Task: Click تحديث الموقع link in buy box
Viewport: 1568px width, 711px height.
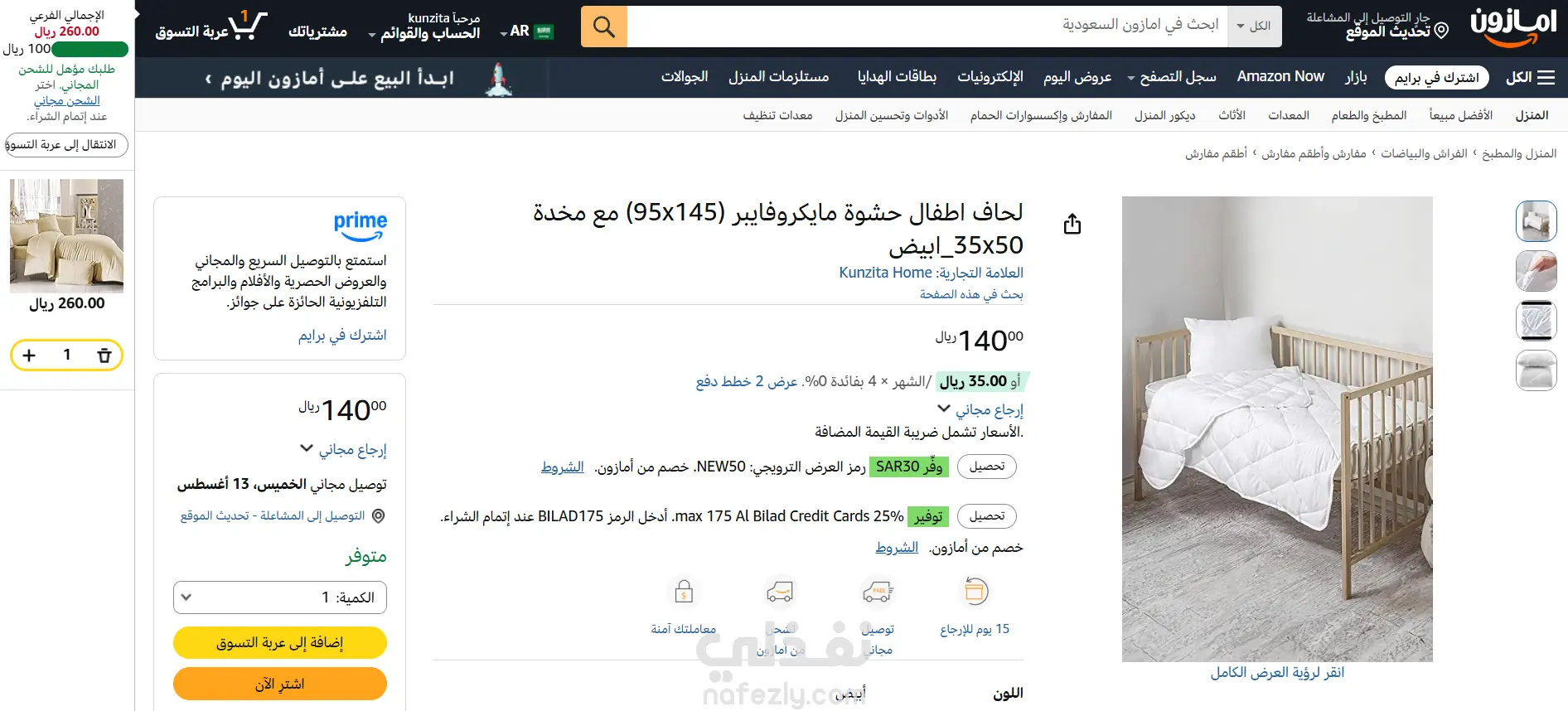Action: pyautogui.click(x=273, y=515)
